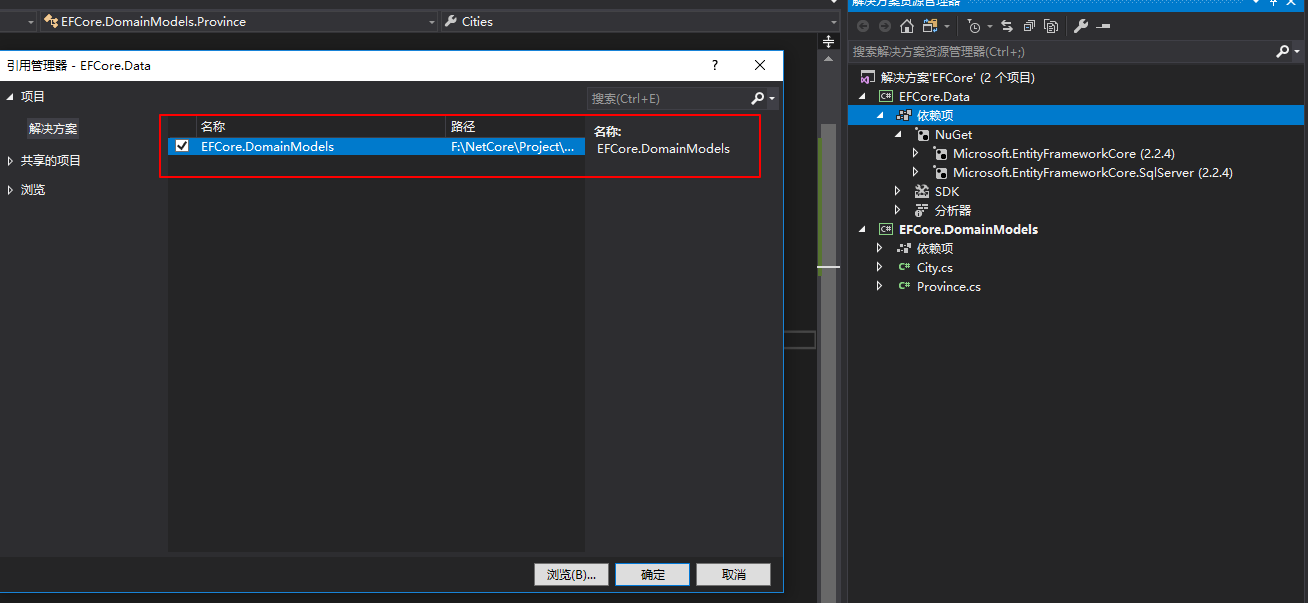Click the Home icon in Solution Explorer
This screenshot has height=603, width=1308.
pos(907,26)
